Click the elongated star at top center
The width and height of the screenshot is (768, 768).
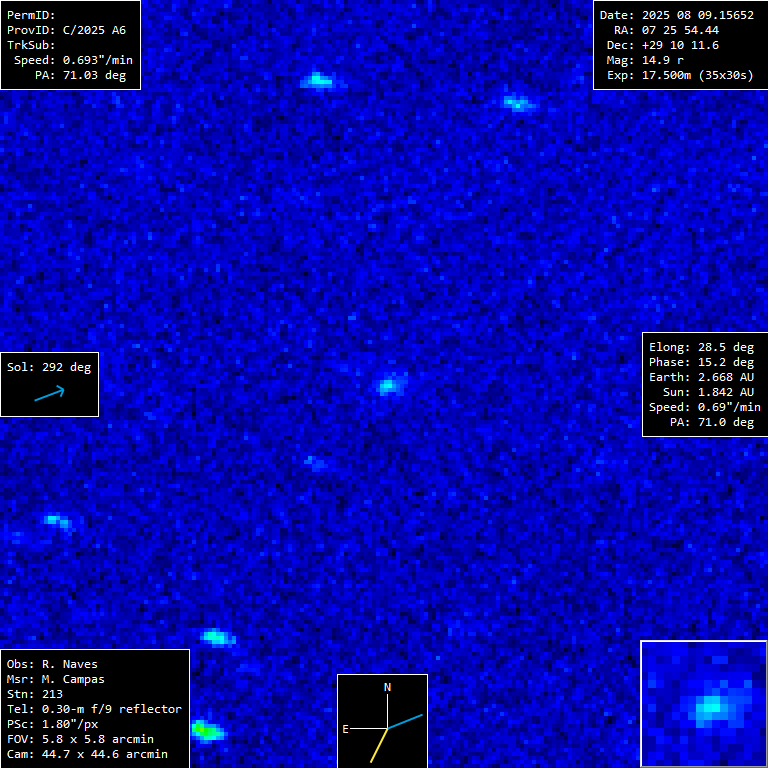(x=318, y=80)
